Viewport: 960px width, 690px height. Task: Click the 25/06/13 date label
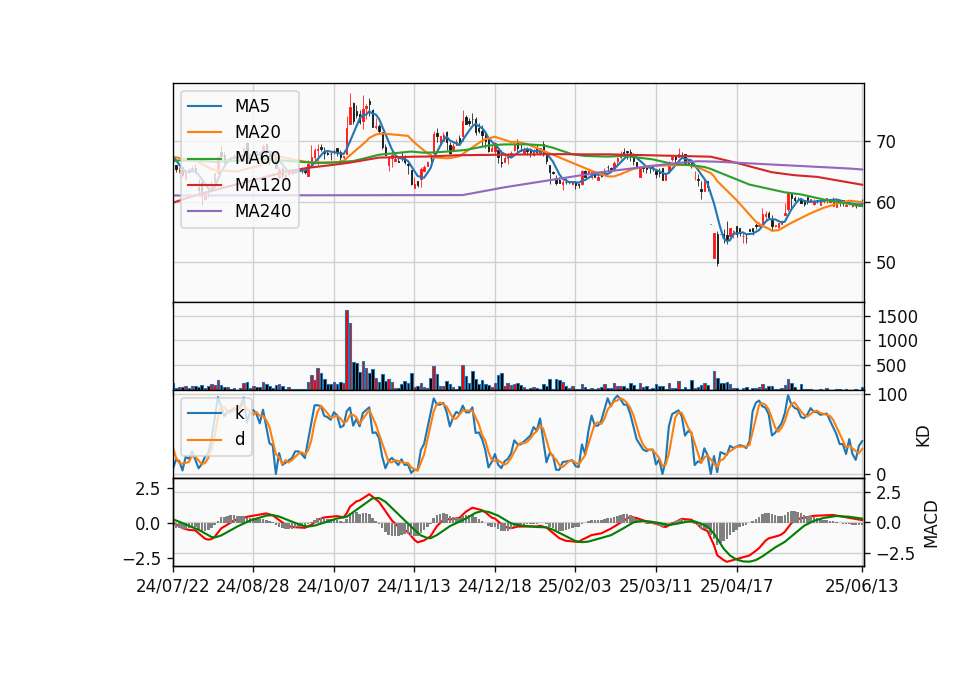tap(862, 586)
